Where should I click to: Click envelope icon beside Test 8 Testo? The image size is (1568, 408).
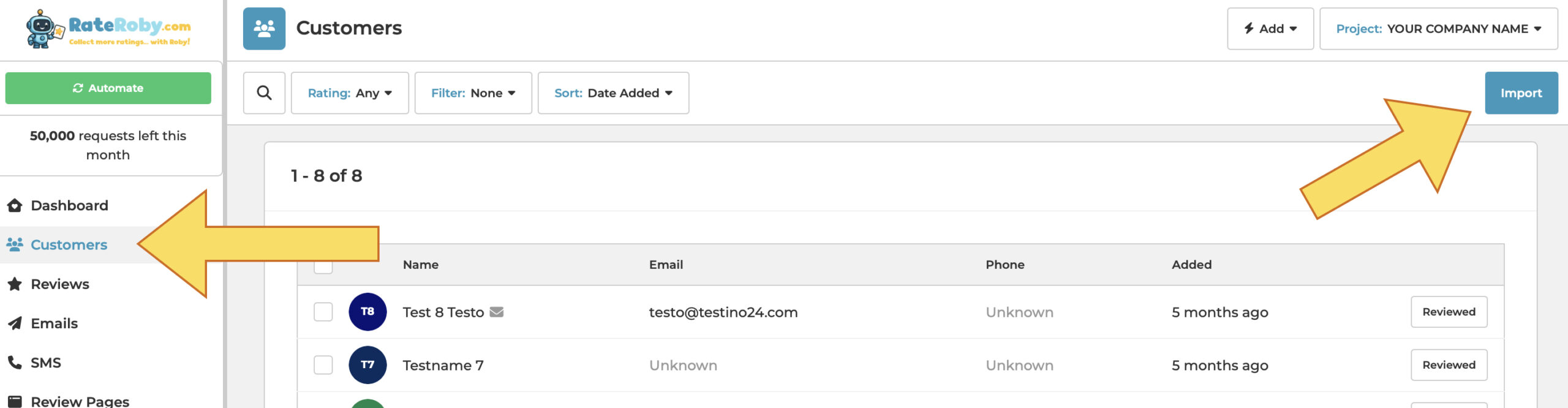tap(497, 312)
